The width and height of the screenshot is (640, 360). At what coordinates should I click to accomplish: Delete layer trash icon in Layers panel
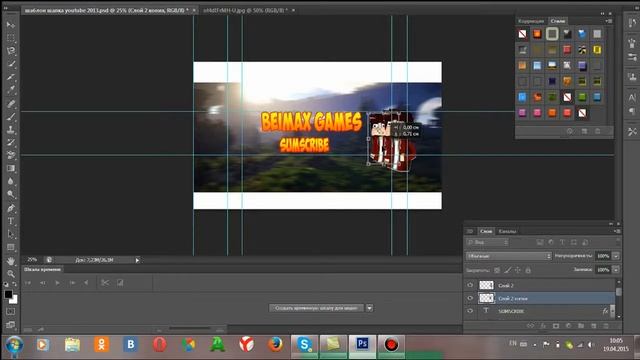pyautogui.click(x=606, y=326)
